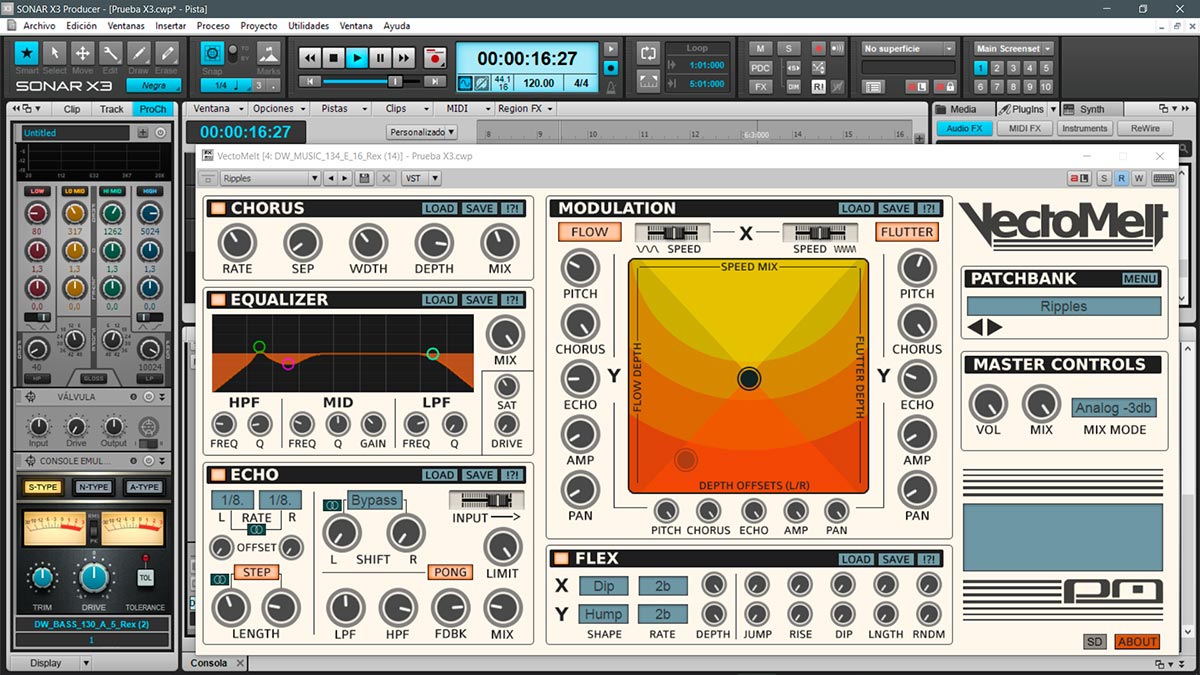Click the Select arrow tool
Screen dimensions: 1200x675
pyautogui.click(x=55, y=53)
